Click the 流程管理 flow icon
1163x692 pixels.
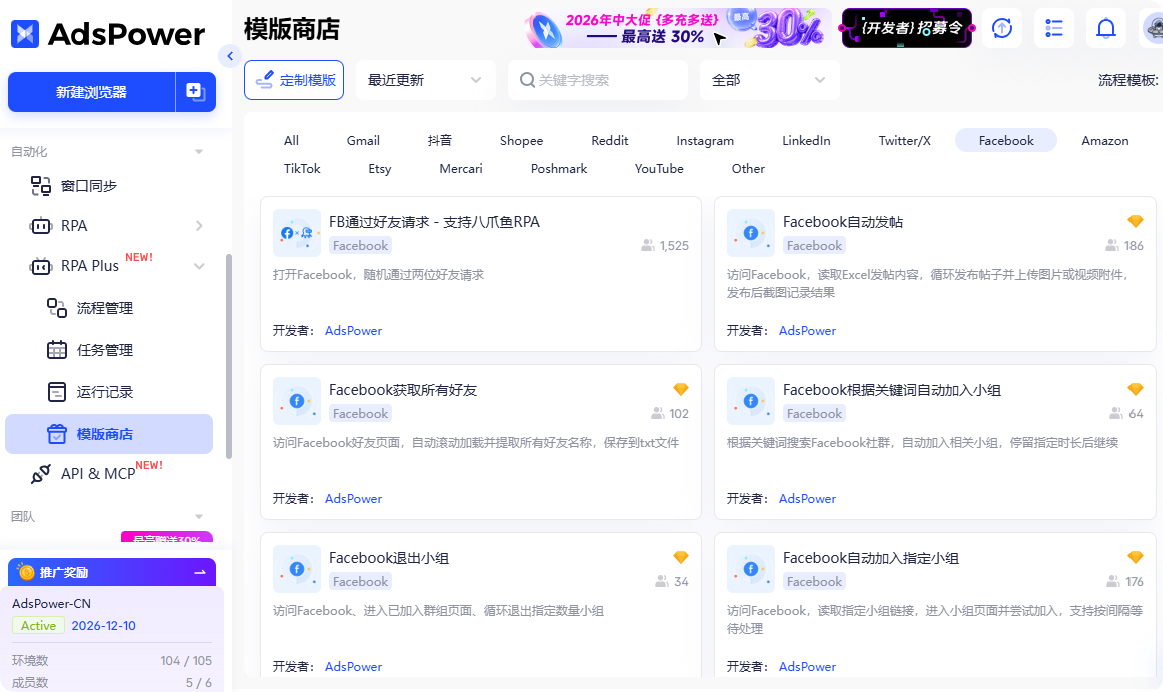pos(57,308)
